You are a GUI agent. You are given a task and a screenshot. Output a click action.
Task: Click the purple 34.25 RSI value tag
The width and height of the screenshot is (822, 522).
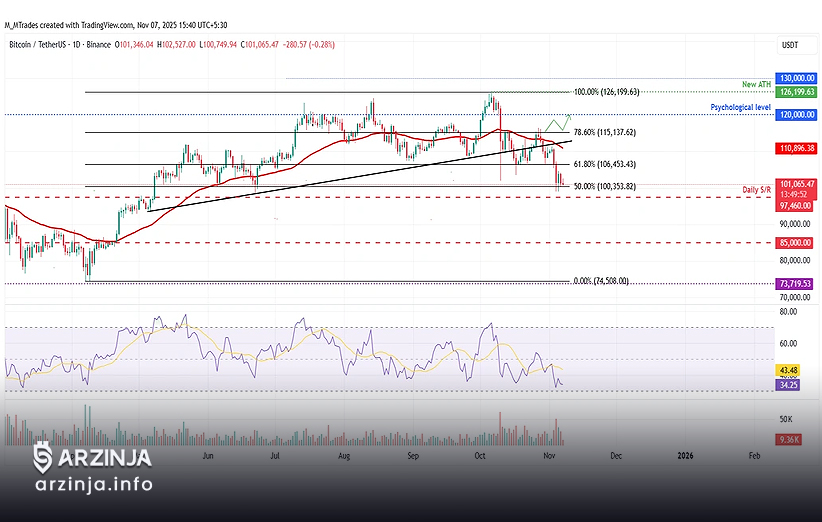coord(789,384)
